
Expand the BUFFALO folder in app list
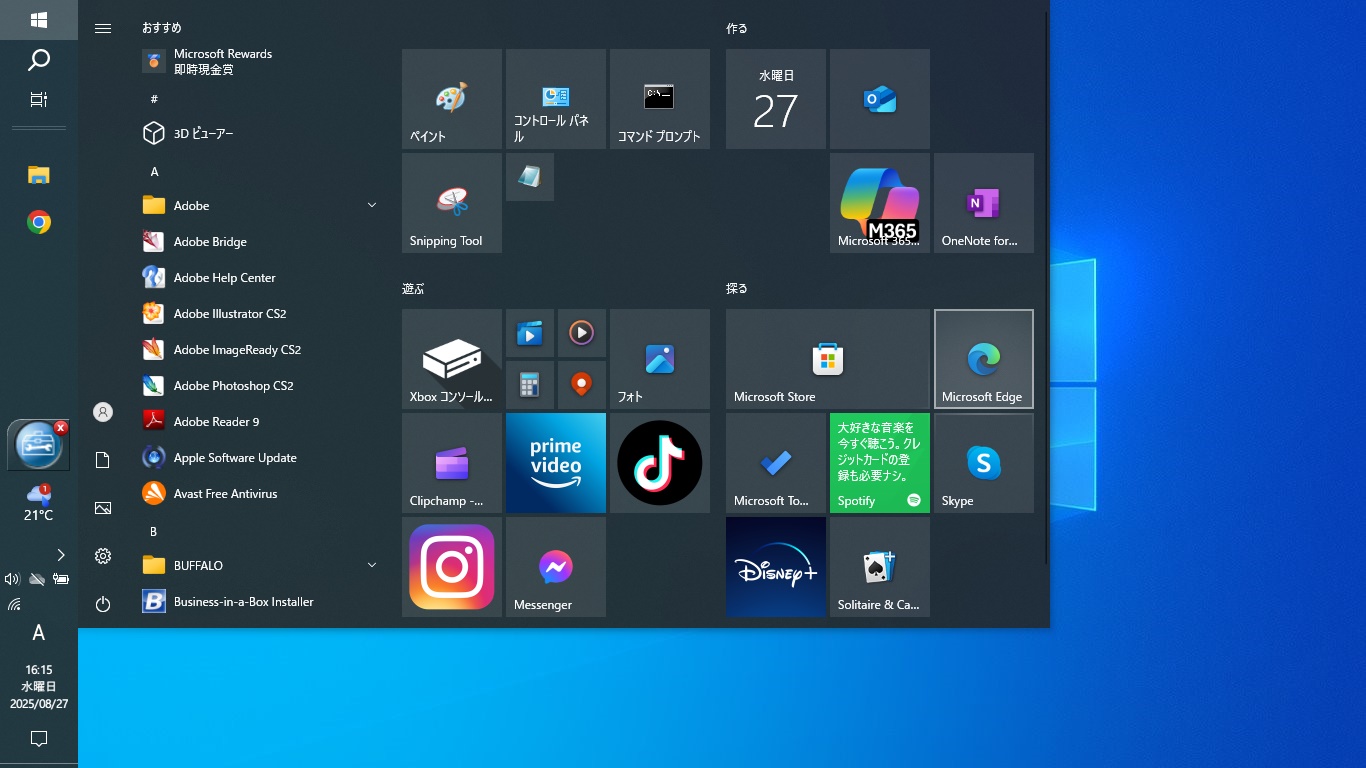click(260, 565)
